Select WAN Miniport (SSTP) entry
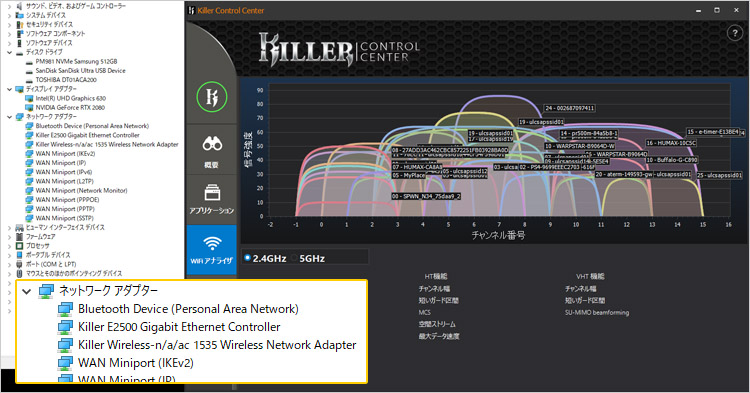 click(x=65, y=218)
